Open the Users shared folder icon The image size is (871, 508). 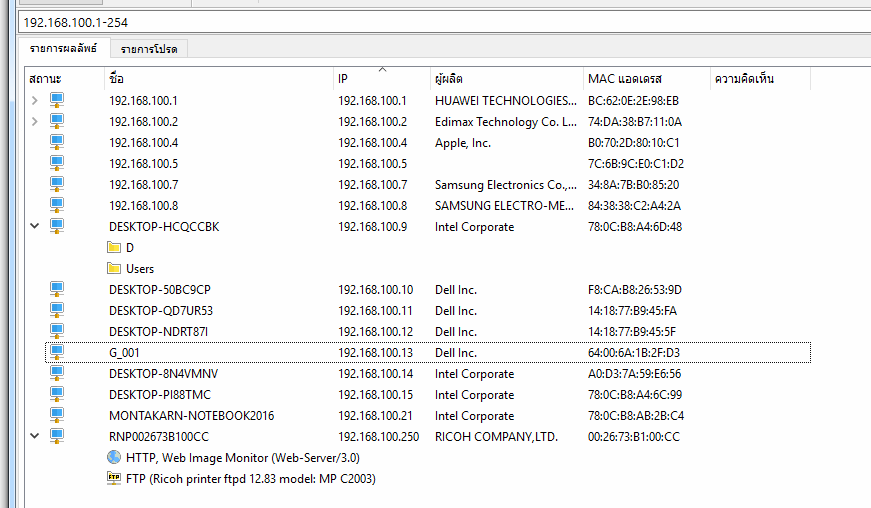coord(114,268)
